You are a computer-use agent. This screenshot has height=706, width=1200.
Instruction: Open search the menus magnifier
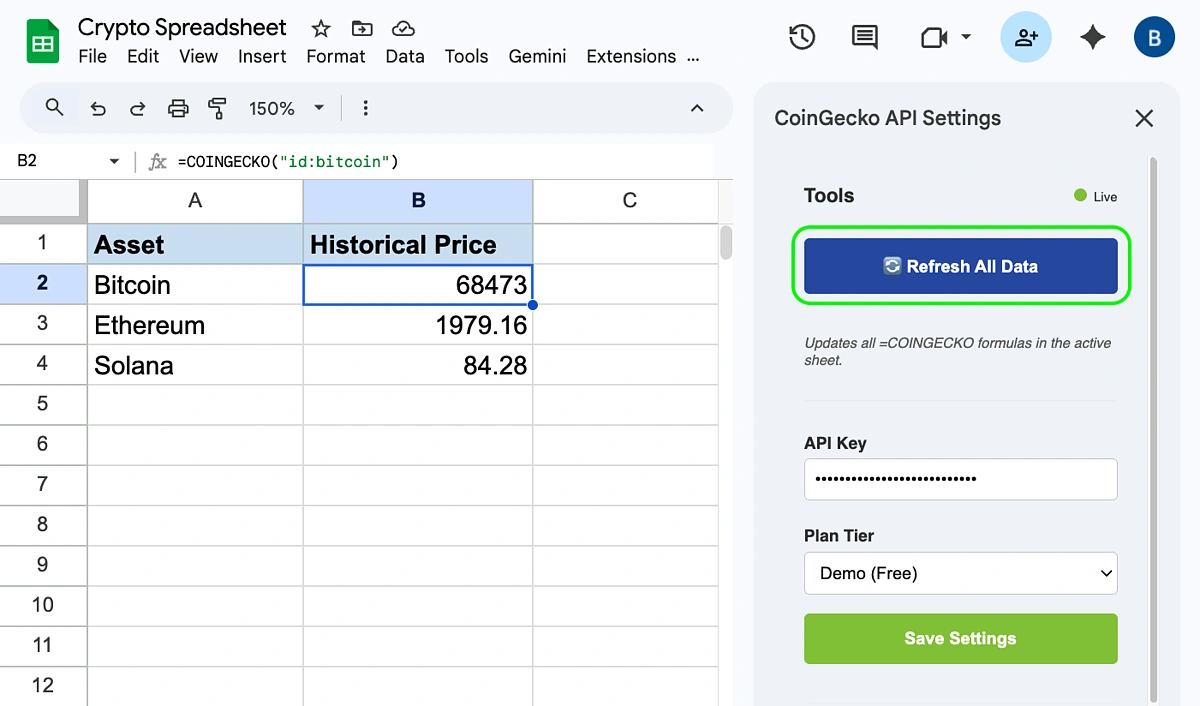click(x=55, y=108)
